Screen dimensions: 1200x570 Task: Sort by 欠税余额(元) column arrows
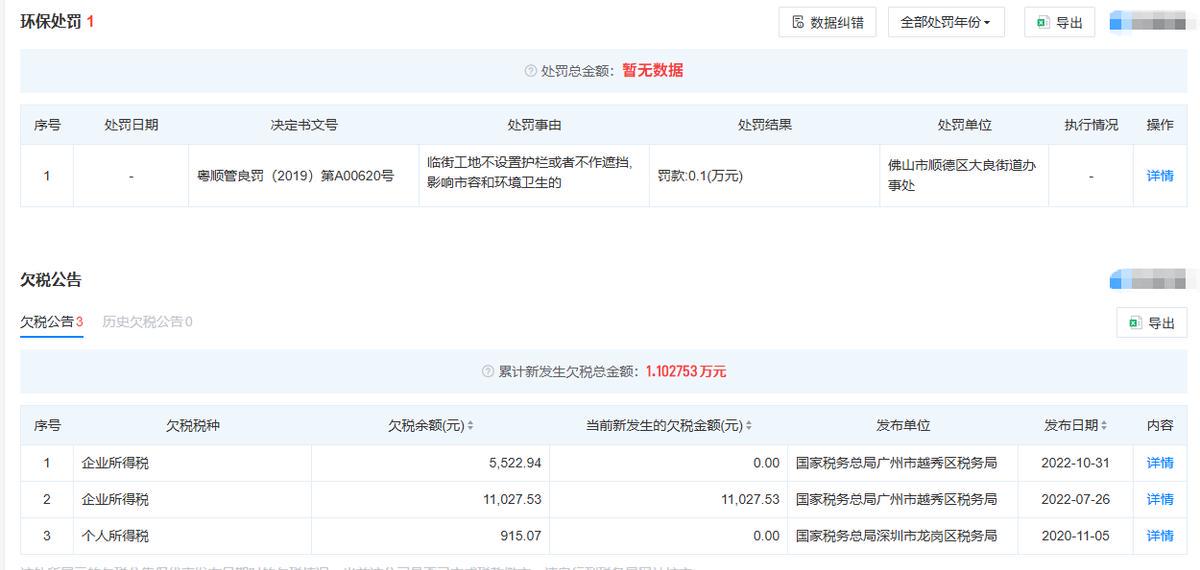pos(470,426)
